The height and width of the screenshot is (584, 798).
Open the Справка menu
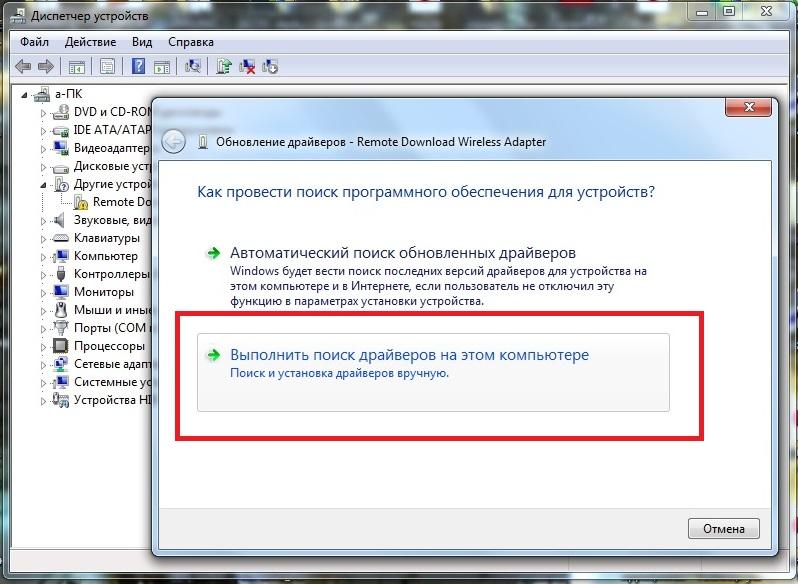pyautogui.click(x=191, y=42)
